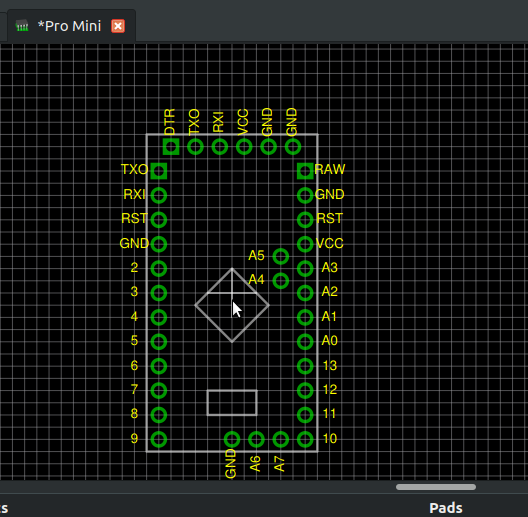The width and height of the screenshot is (528, 517).
Task: Select the square DTR pad in top row
Action: 171,147
